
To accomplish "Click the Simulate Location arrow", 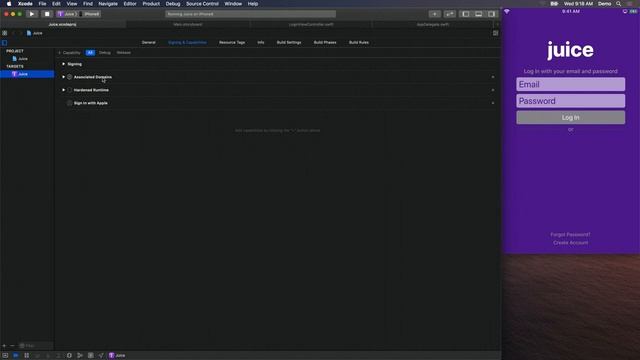I will click(x=101, y=356).
